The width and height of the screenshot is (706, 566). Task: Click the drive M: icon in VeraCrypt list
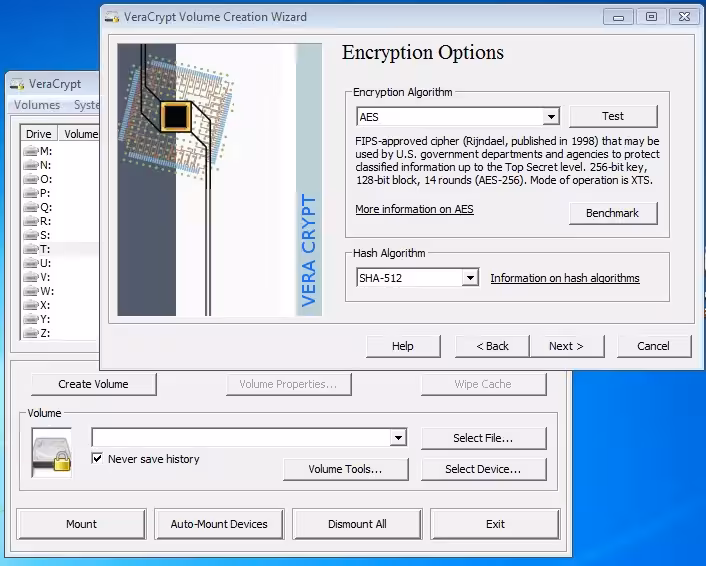tap(31, 150)
